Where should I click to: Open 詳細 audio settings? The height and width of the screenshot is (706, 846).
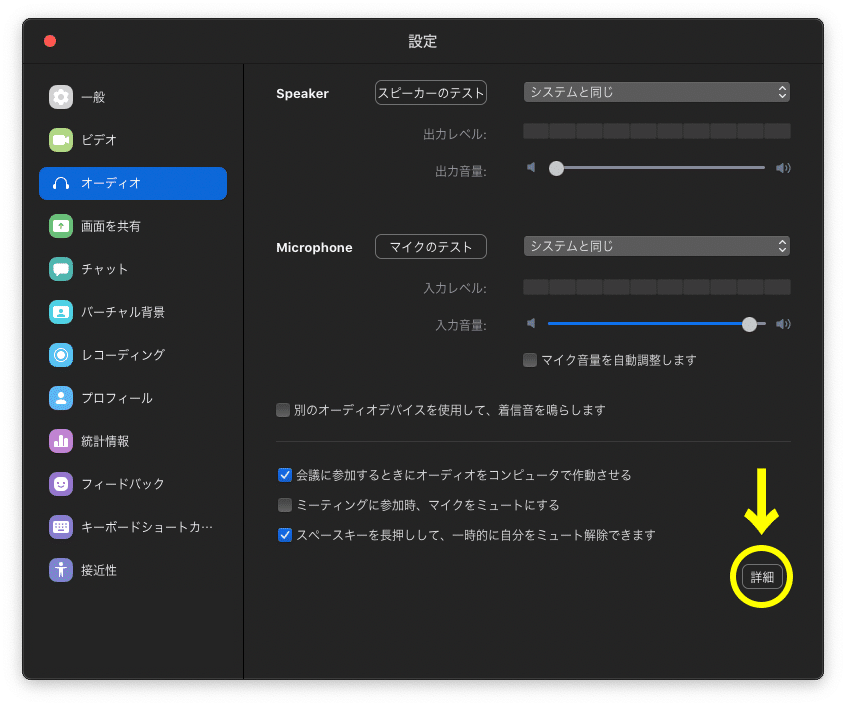(x=762, y=577)
